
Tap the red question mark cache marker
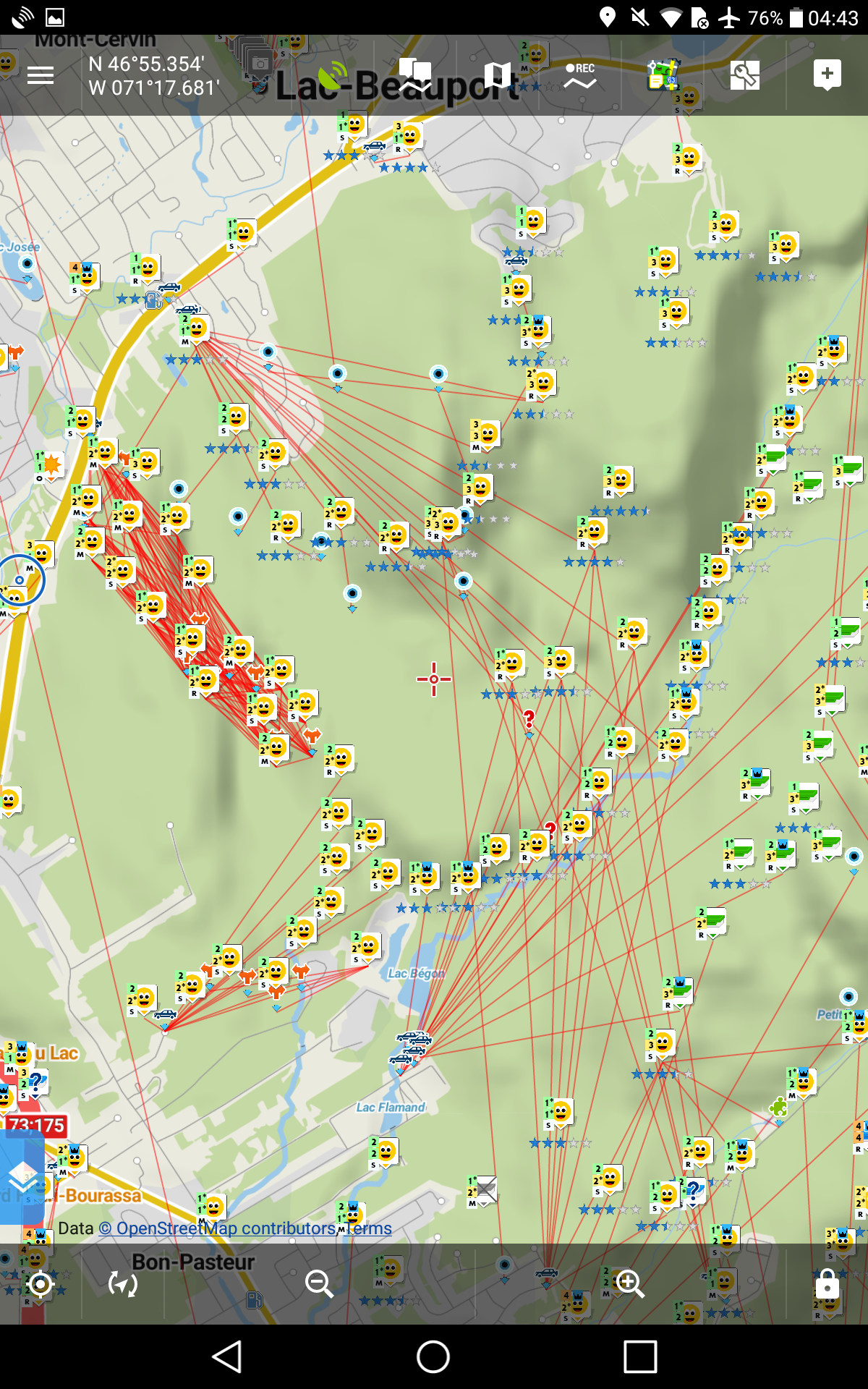[x=529, y=719]
